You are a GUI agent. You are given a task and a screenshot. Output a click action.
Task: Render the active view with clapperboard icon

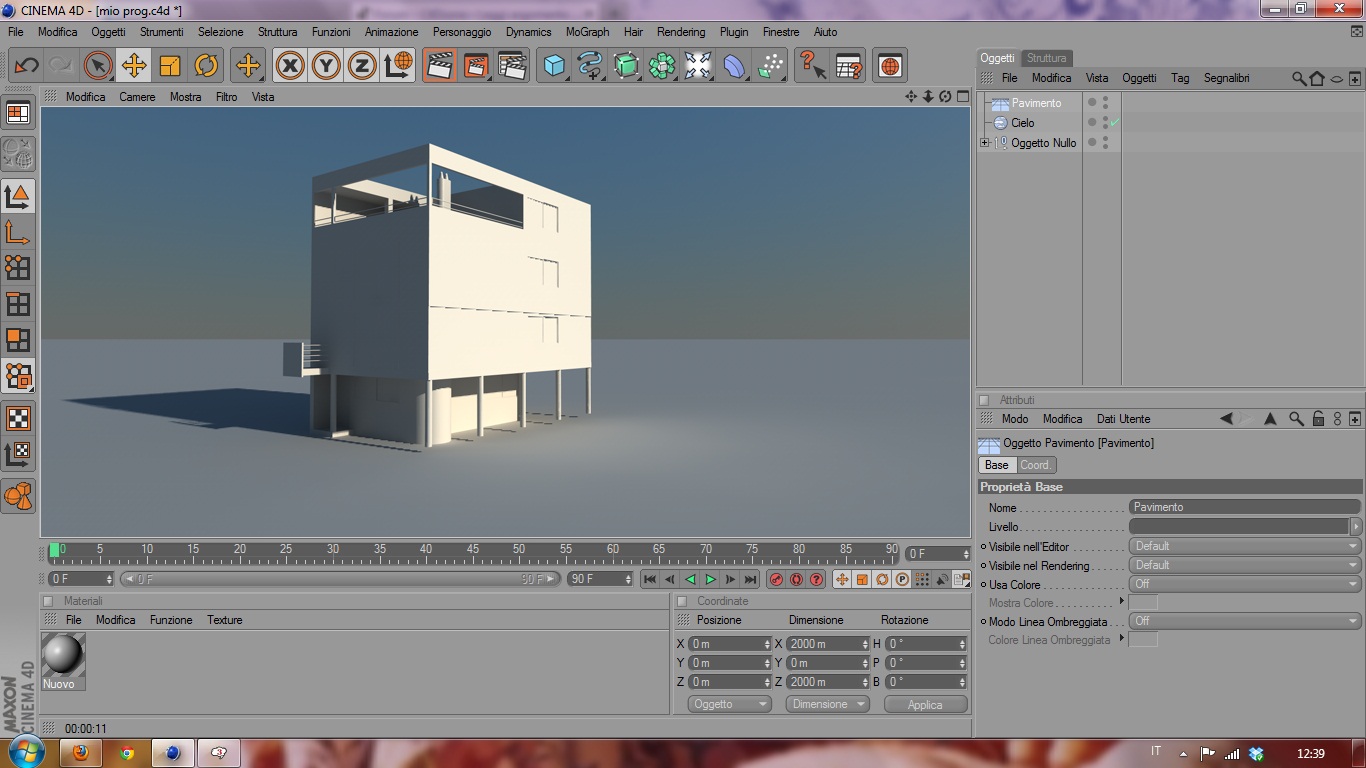click(x=439, y=66)
